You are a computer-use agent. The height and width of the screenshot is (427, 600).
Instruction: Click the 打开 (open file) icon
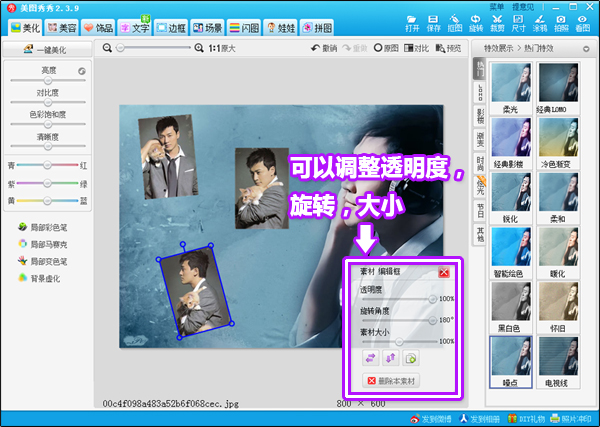[x=413, y=23]
